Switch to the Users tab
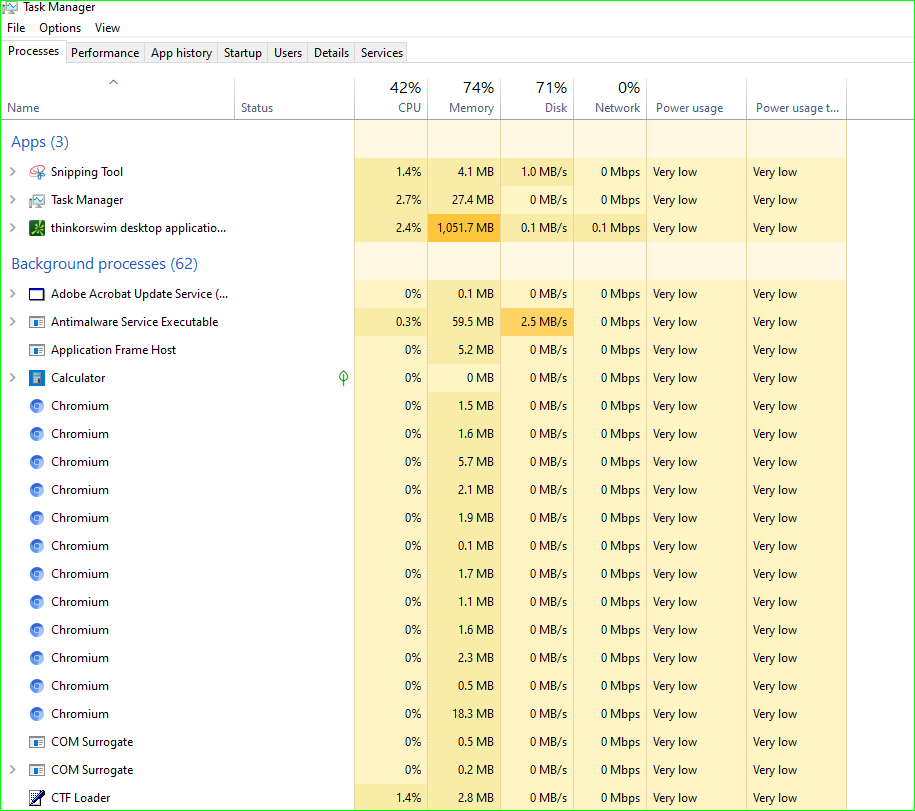This screenshot has width=915, height=811. tap(288, 53)
